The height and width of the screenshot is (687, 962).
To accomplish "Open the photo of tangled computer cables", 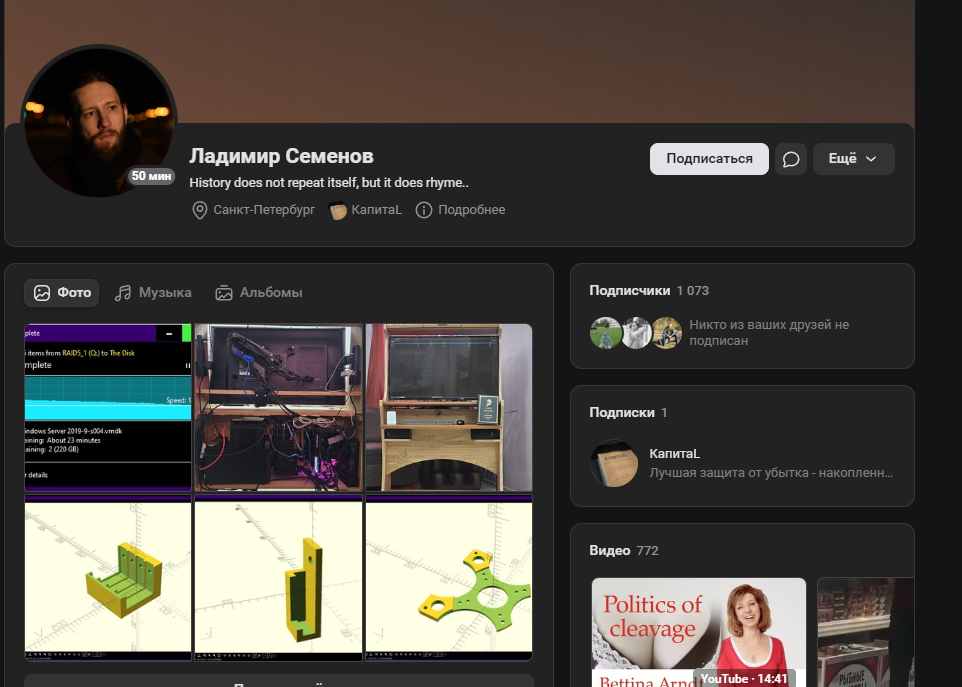I will coord(279,407).
